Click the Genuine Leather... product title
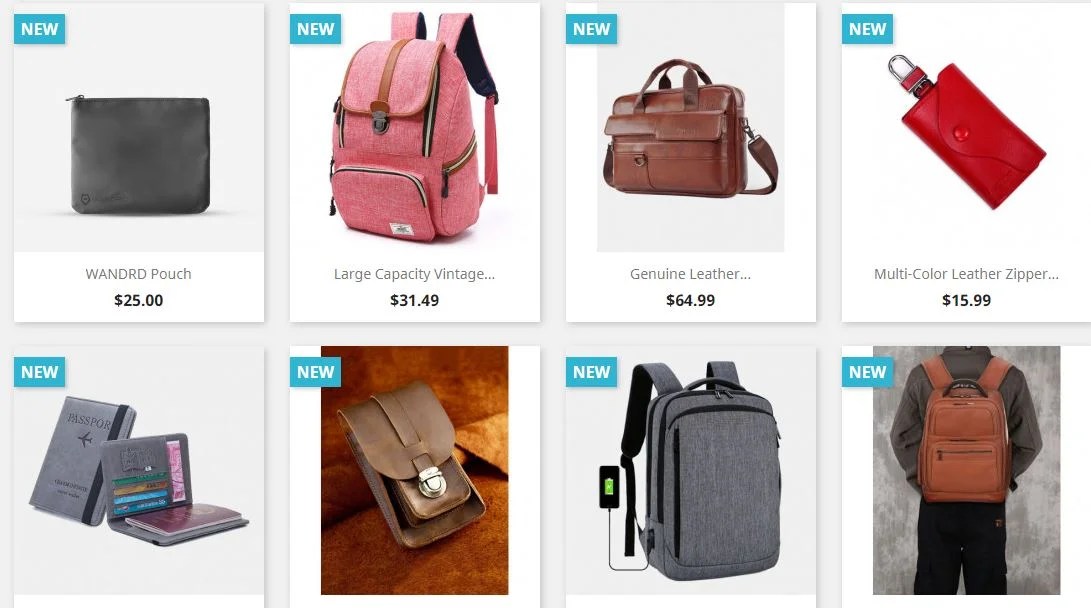Image resolution: width=1091 pixels, height=608 pixels. (690, 274)
